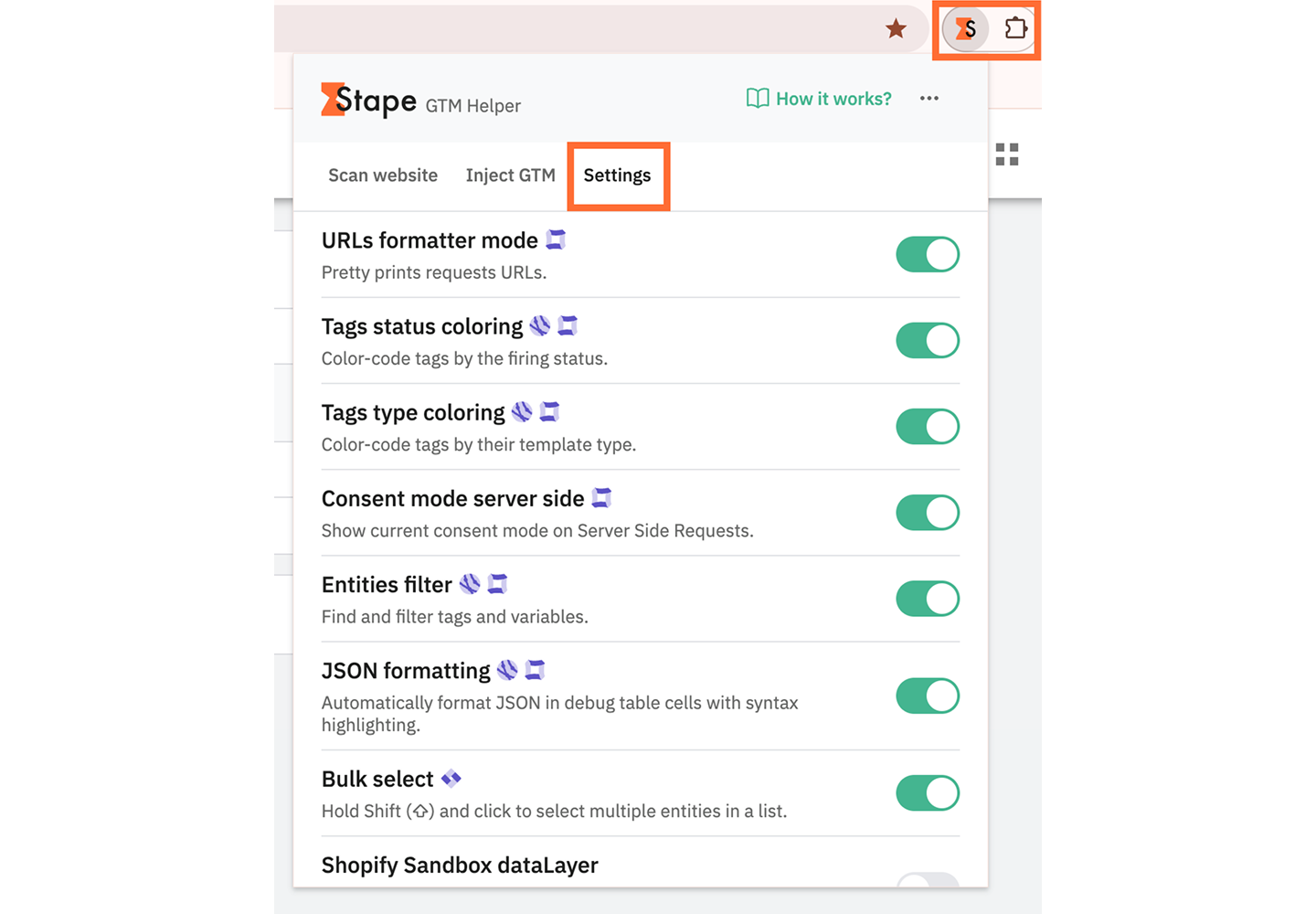Click the Stape logo in the popup header
Viewport: 1316px width, 914px height.
coord(368,101)
